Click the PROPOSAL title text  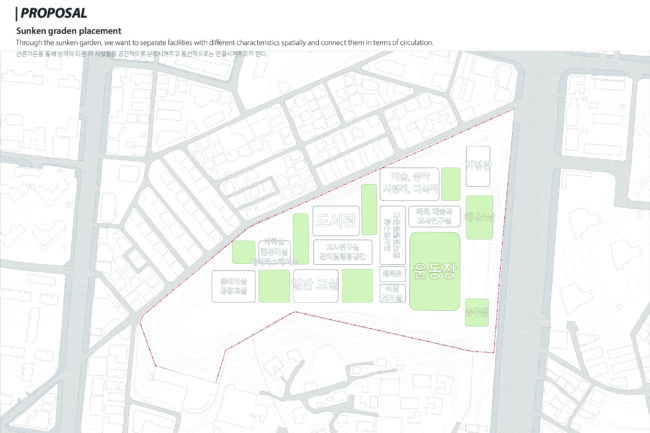(53, 14)
